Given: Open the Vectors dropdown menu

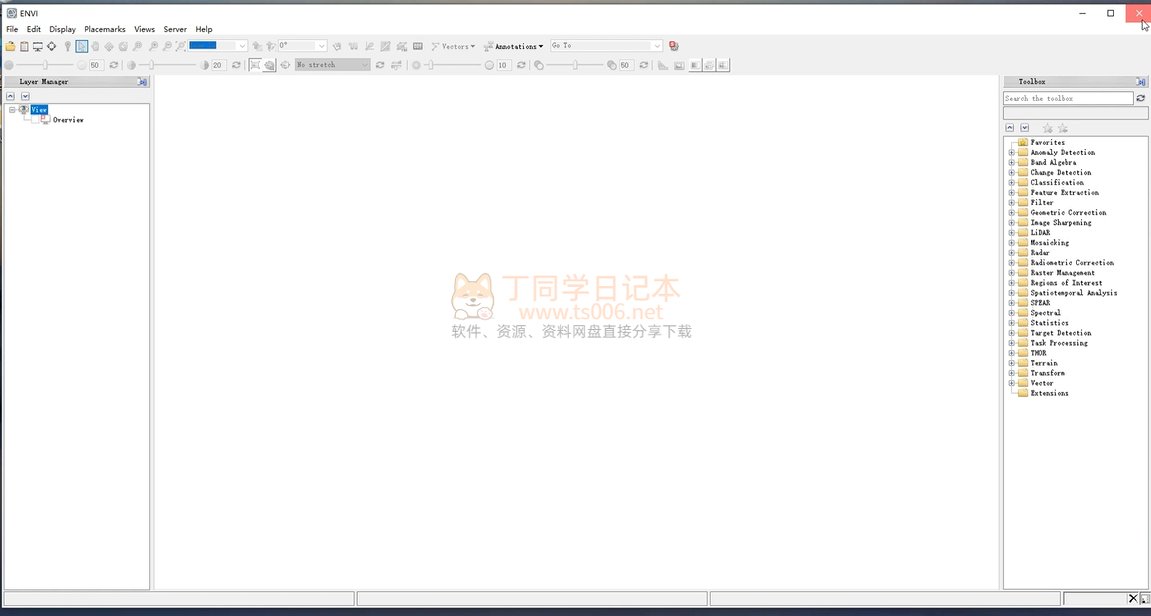Looking at the screenshot, I should (x=453, y=46).
